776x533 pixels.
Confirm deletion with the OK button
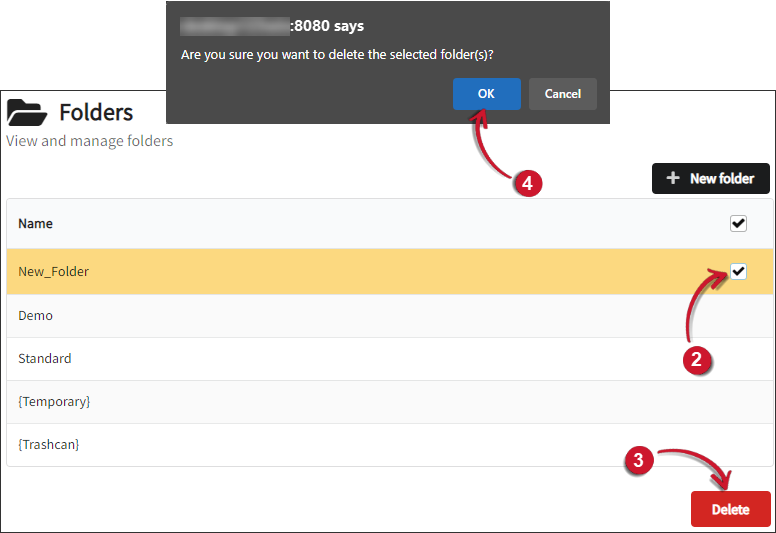[486, 94]
